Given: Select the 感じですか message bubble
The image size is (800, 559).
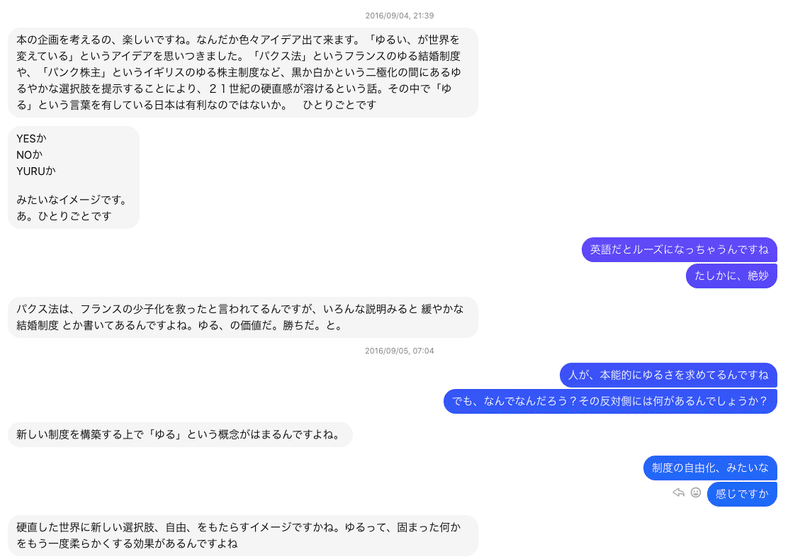Looking at the screenshot, I should click(x=742, y=494).
